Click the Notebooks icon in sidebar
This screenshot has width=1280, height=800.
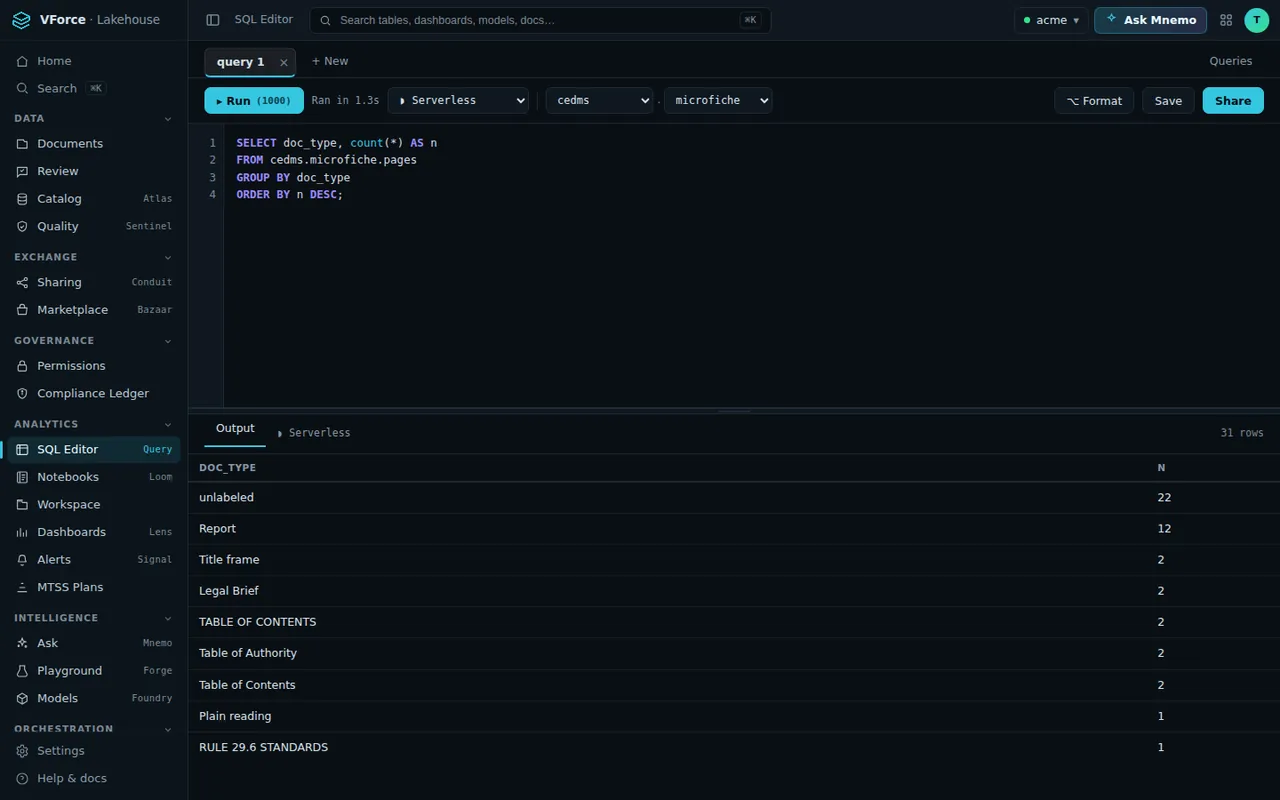click(x=22, y=477)
